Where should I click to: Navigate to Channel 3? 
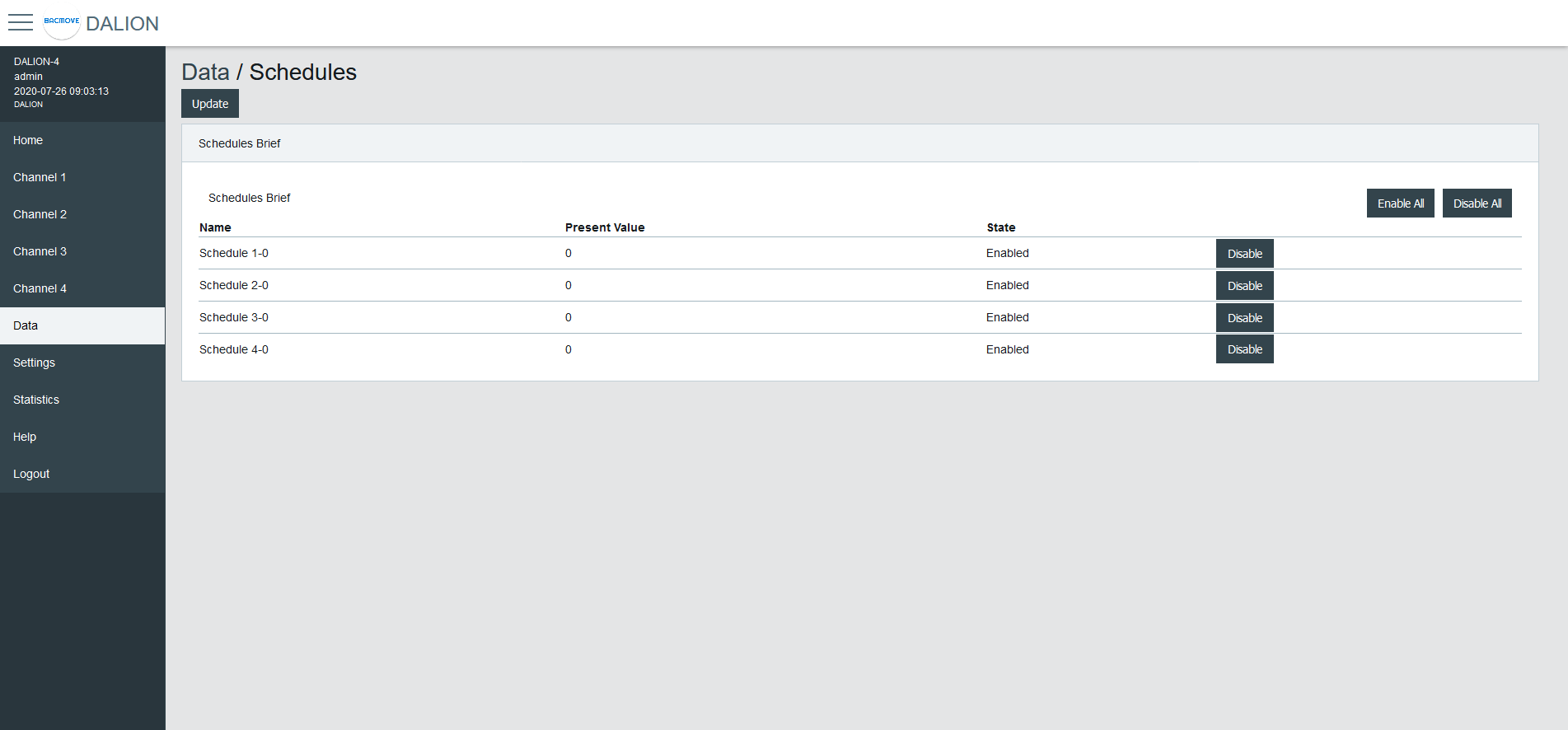point(40,251)
